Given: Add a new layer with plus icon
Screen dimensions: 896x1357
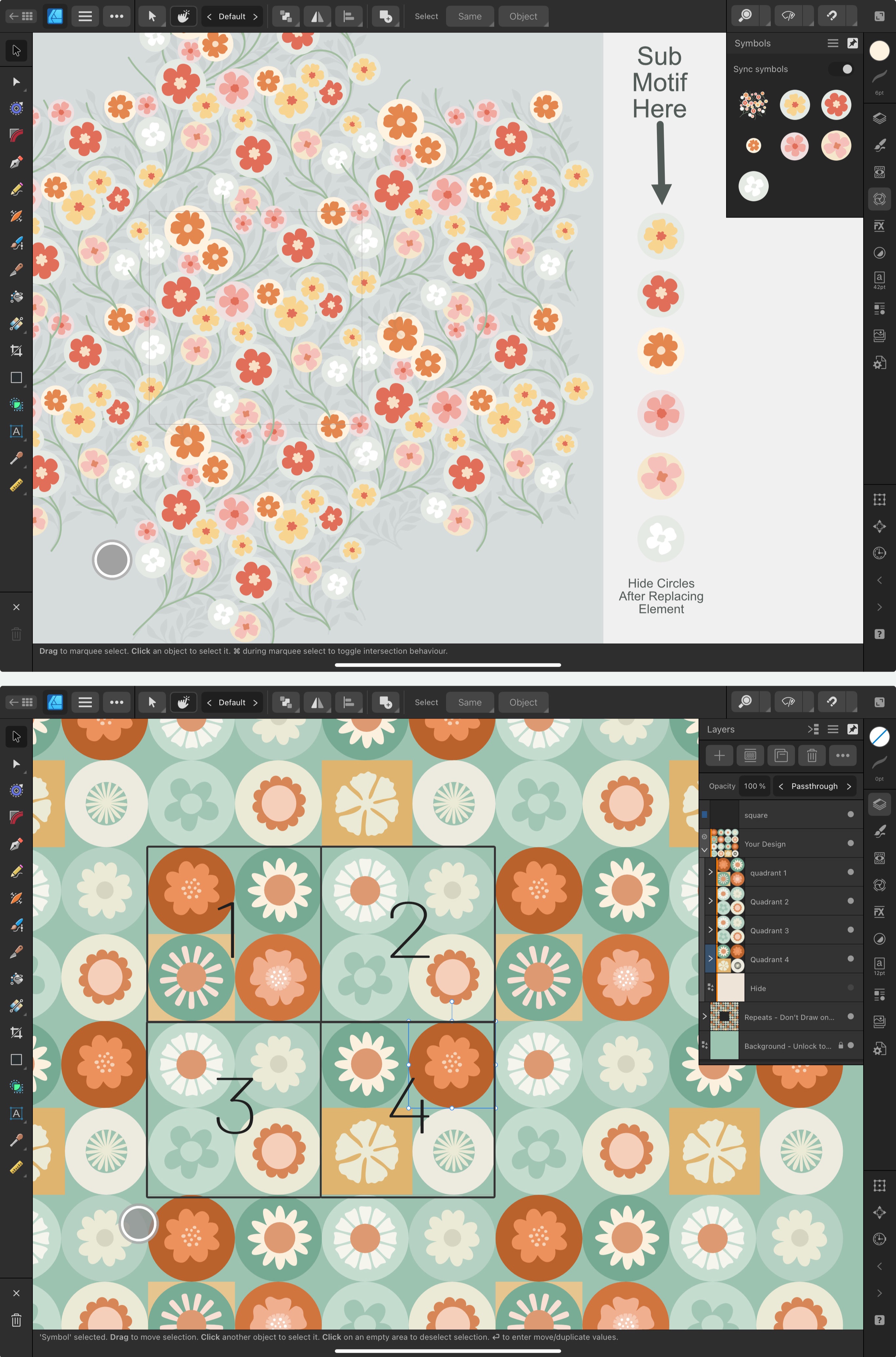Looking at the screenshot, I should [720, 755].
